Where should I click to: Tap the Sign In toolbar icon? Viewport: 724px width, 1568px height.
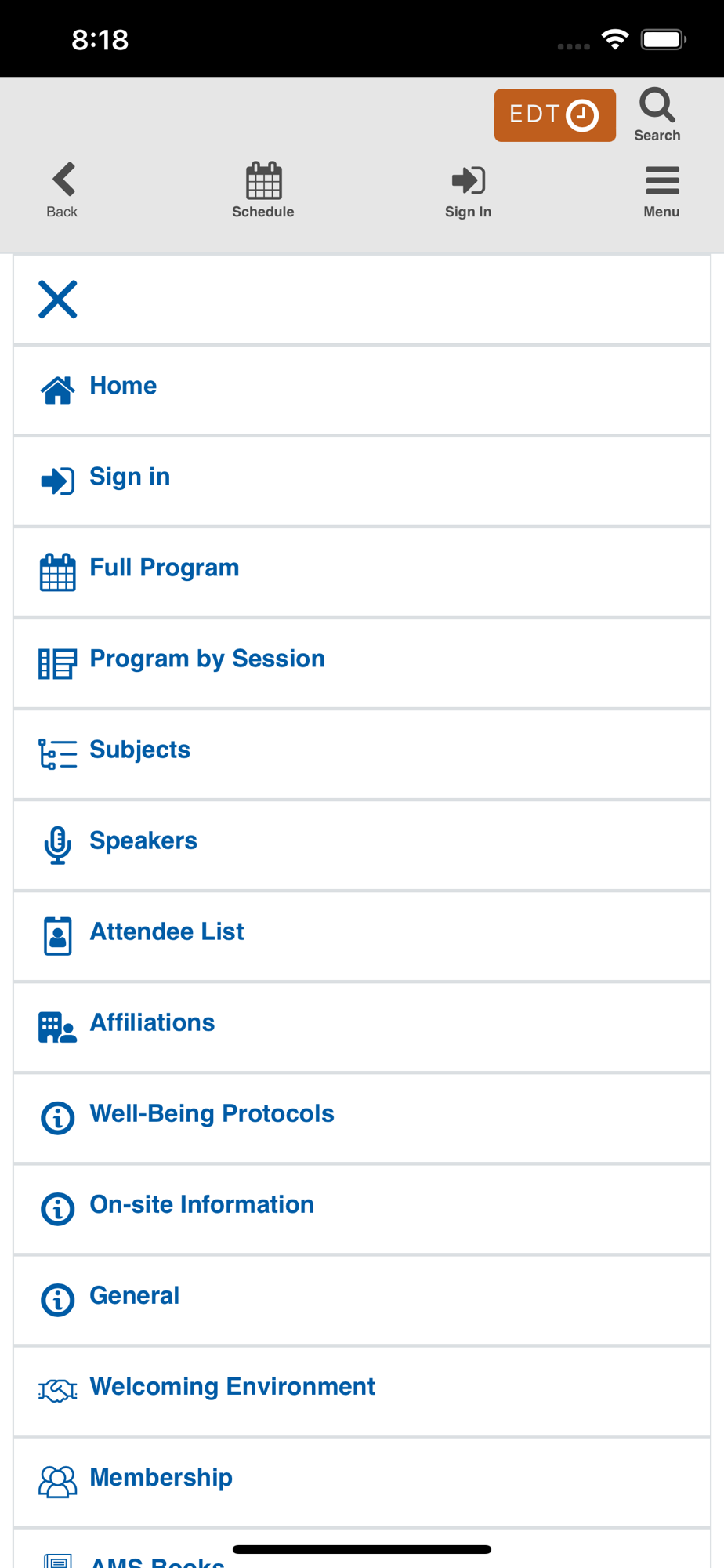[469, 181]
